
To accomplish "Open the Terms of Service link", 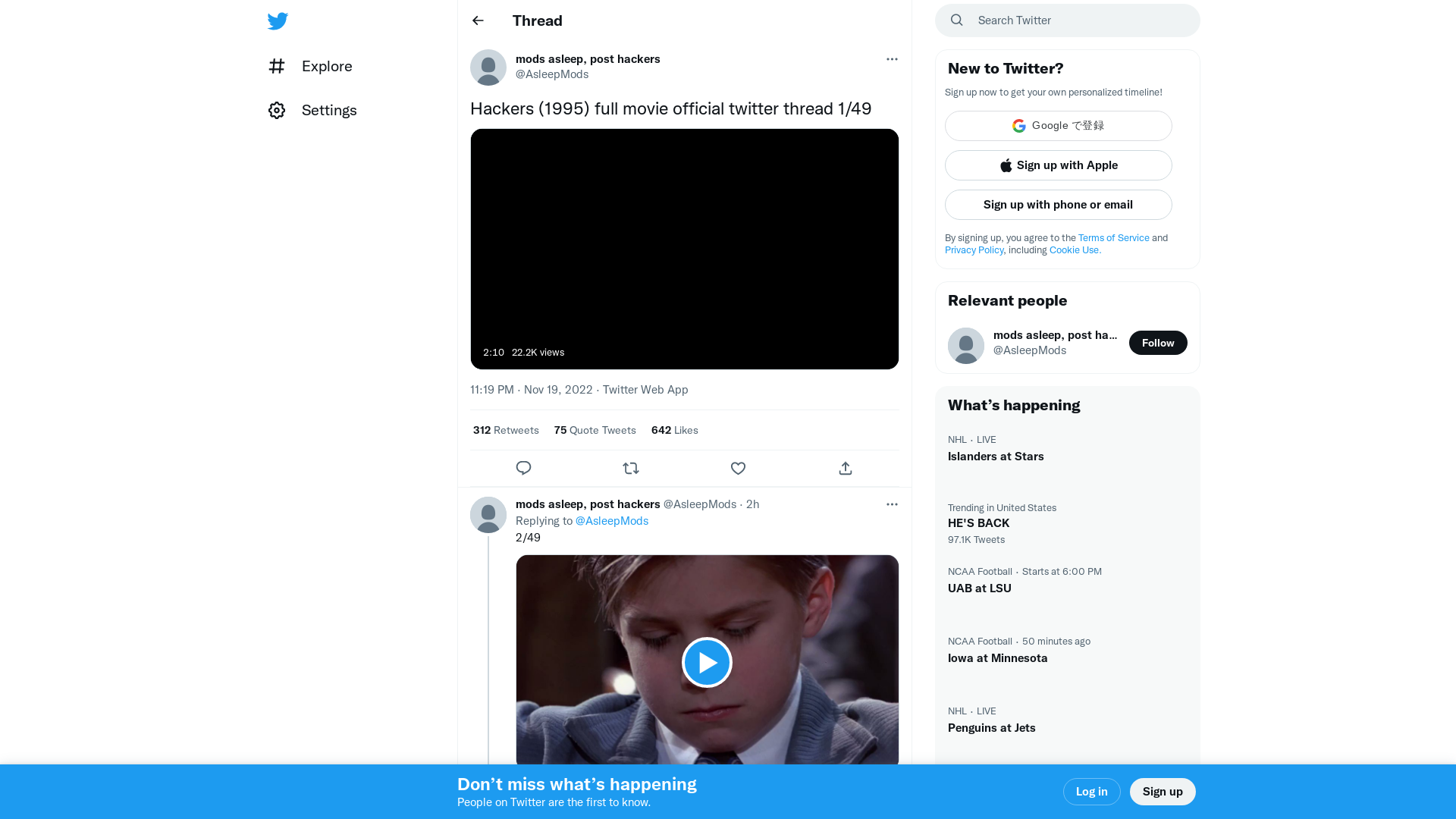I will pos(1113,237).
